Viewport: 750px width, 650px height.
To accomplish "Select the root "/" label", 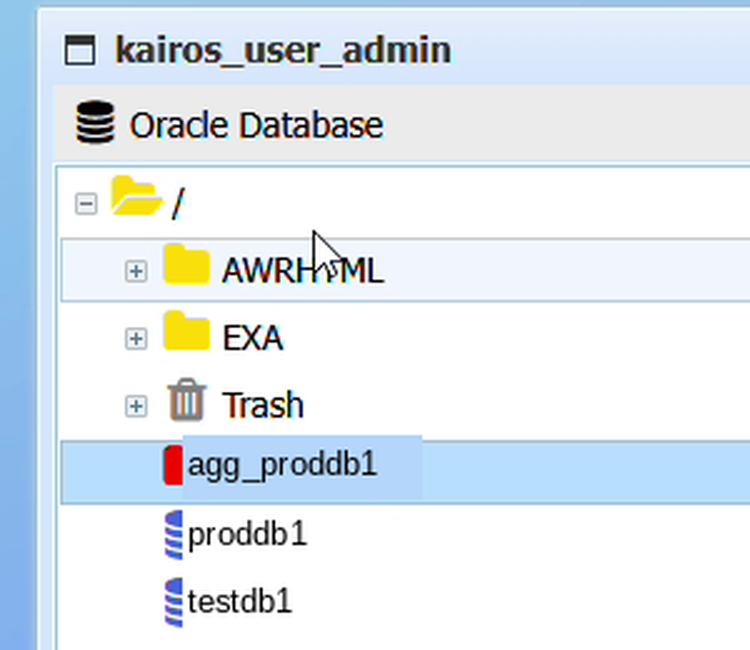I will 178,204.
